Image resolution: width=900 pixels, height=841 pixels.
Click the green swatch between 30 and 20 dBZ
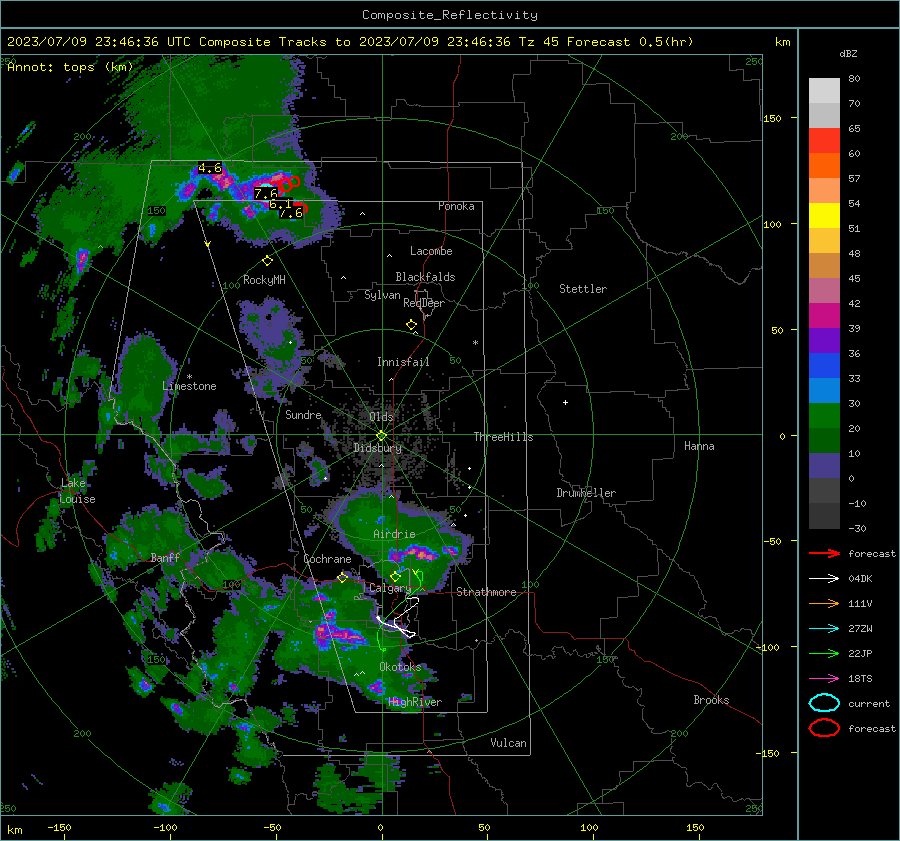(x=824, y=415)
